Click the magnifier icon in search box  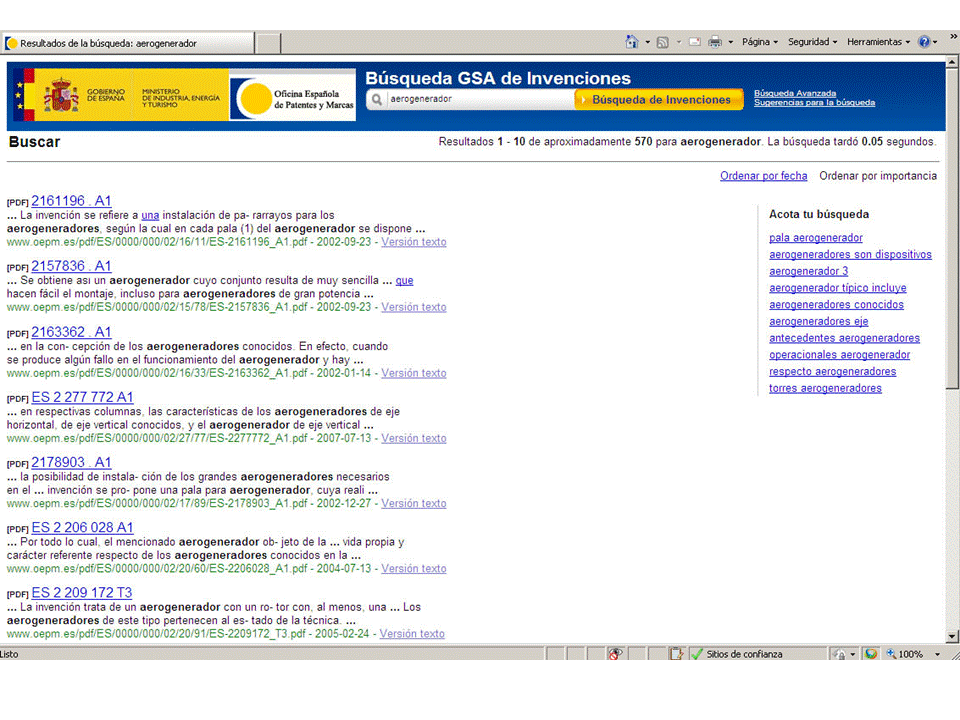coord(377,100)
